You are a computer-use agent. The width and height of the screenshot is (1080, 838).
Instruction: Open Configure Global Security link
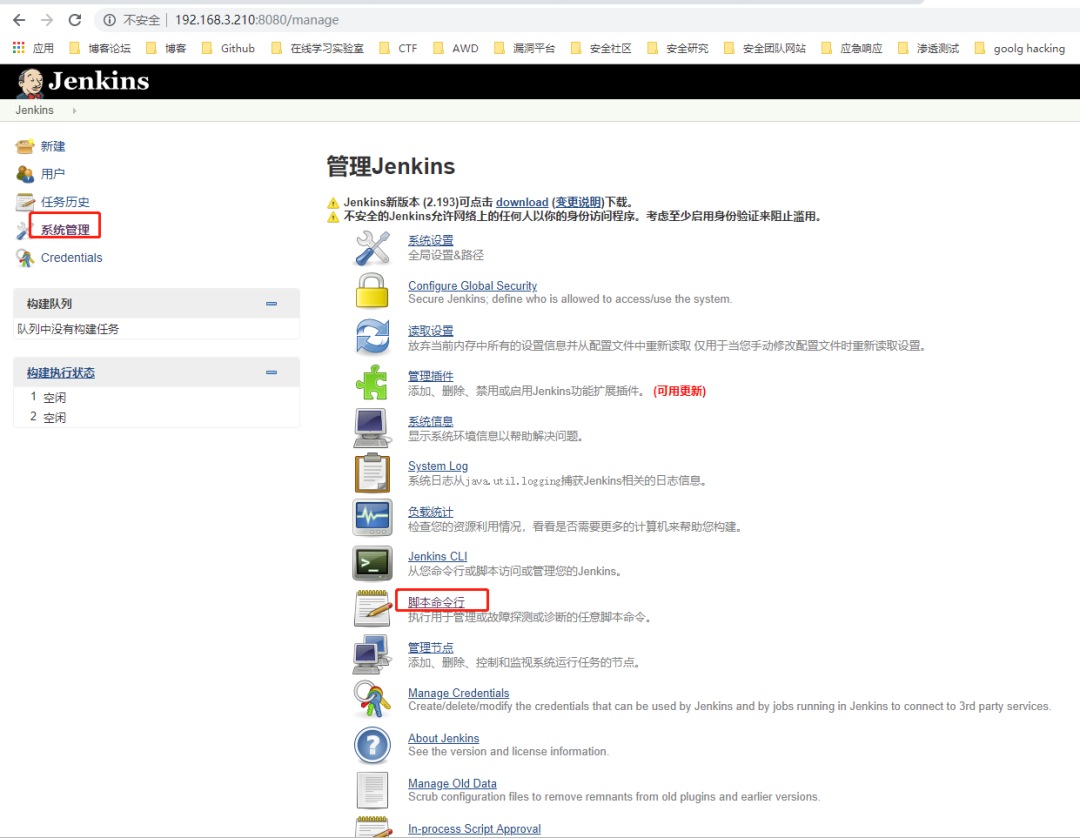472,286
